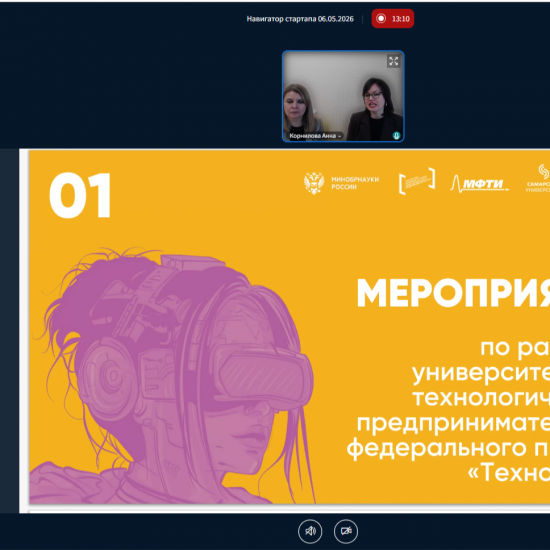Click the bracketed logo beside МФТИ
550x550 pixels.
[417, 181]
